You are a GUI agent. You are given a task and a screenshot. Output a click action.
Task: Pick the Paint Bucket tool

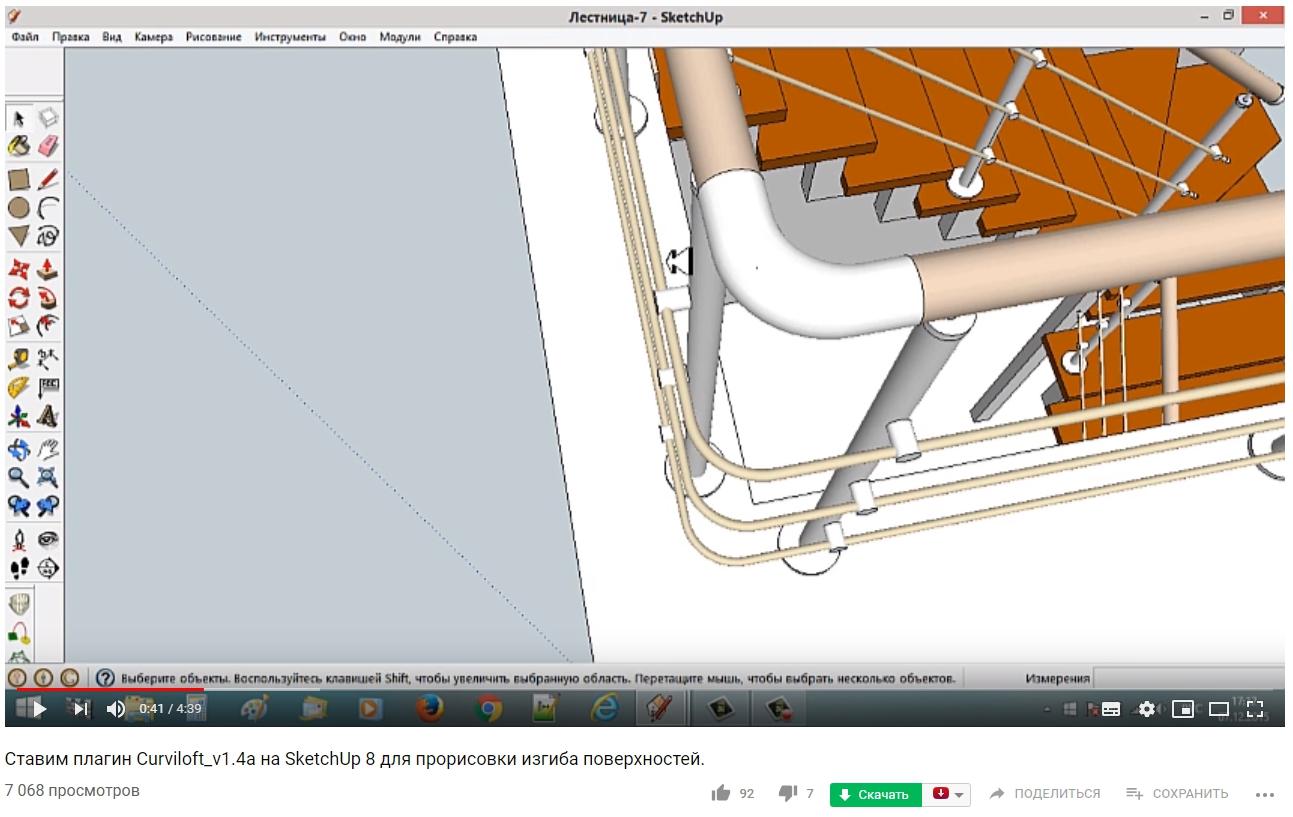coord(19,147)
